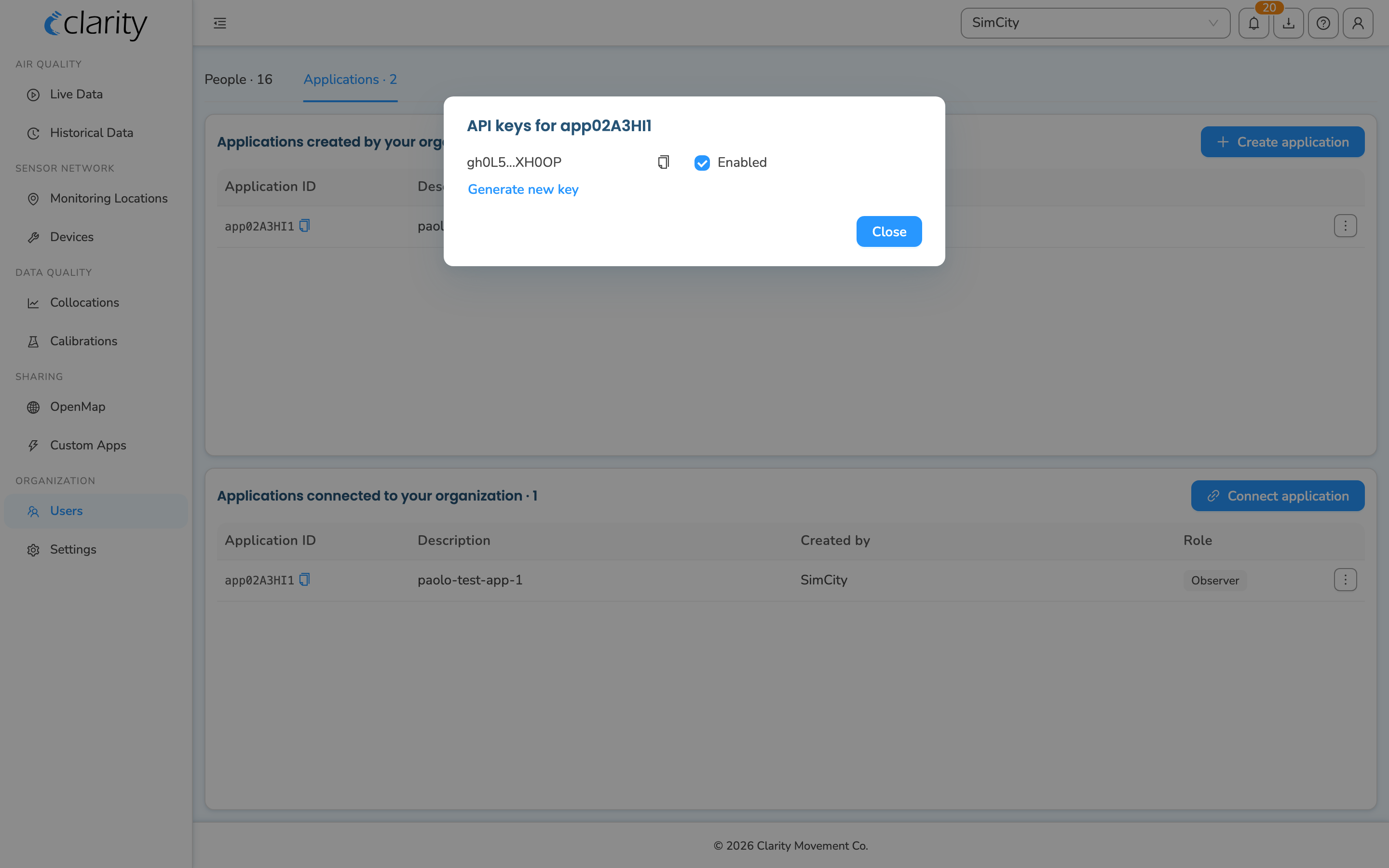Click the Monitoring Locations pin icon
This screenshot has height=868, width=1389.
click(x=33, y=199)
